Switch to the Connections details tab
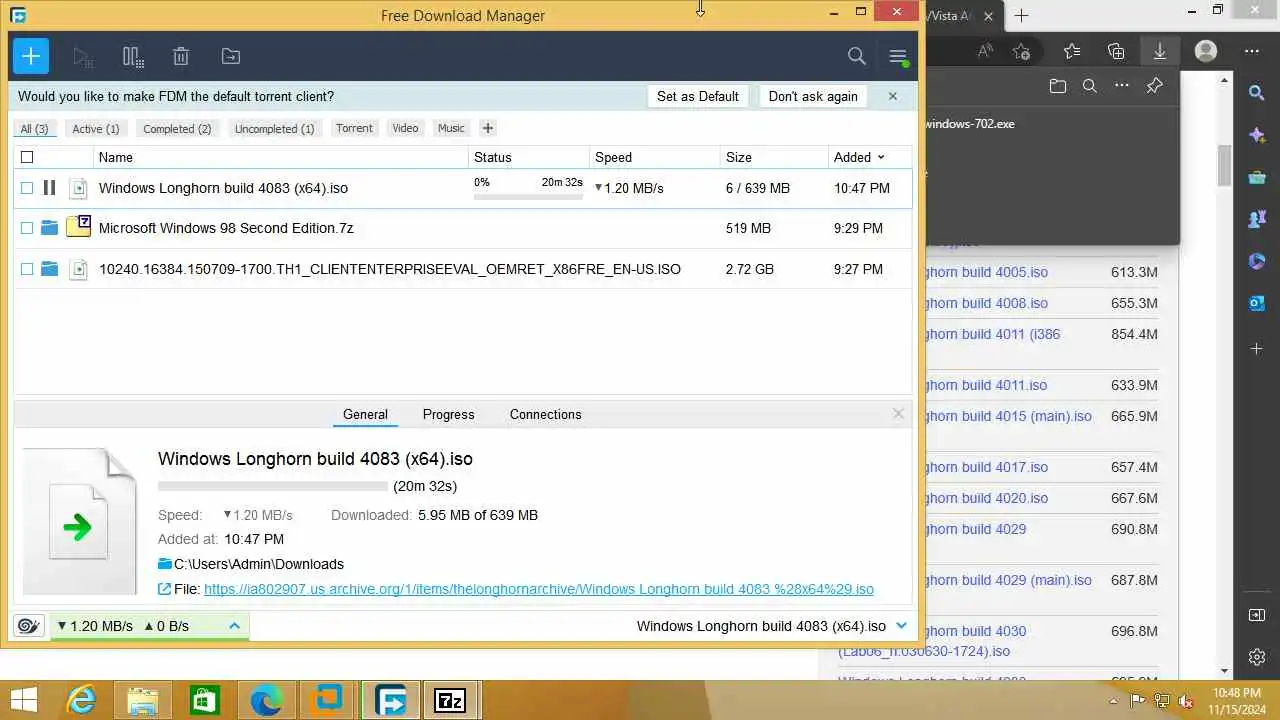1280x720 pixels. click(x=545, y=414)
